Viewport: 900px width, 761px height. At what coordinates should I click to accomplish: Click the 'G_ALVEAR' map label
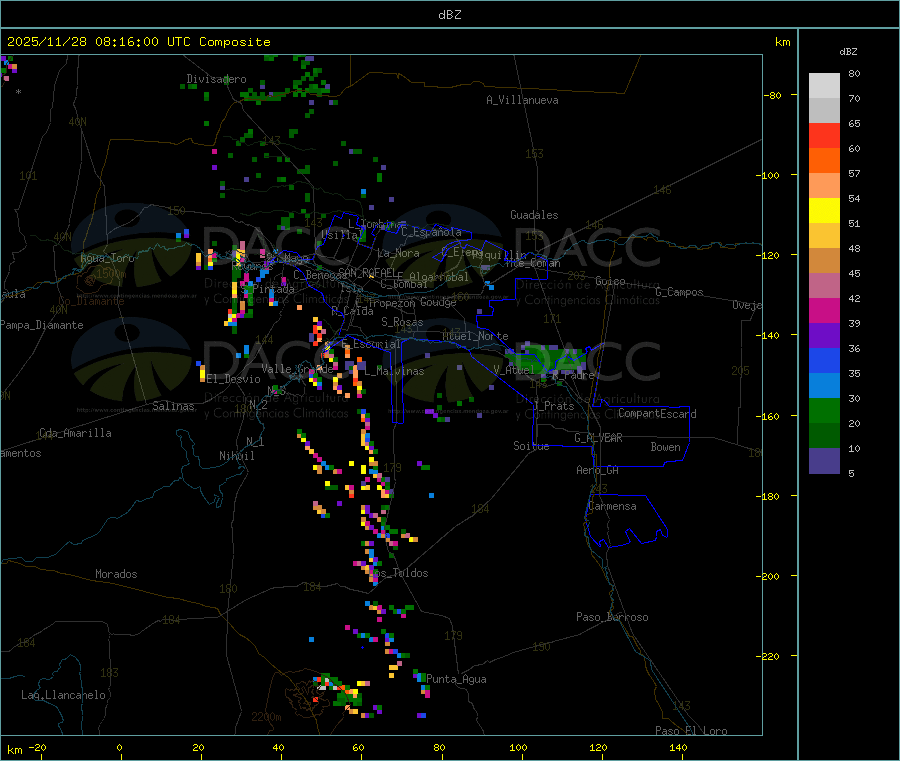[x=598, y=438]
